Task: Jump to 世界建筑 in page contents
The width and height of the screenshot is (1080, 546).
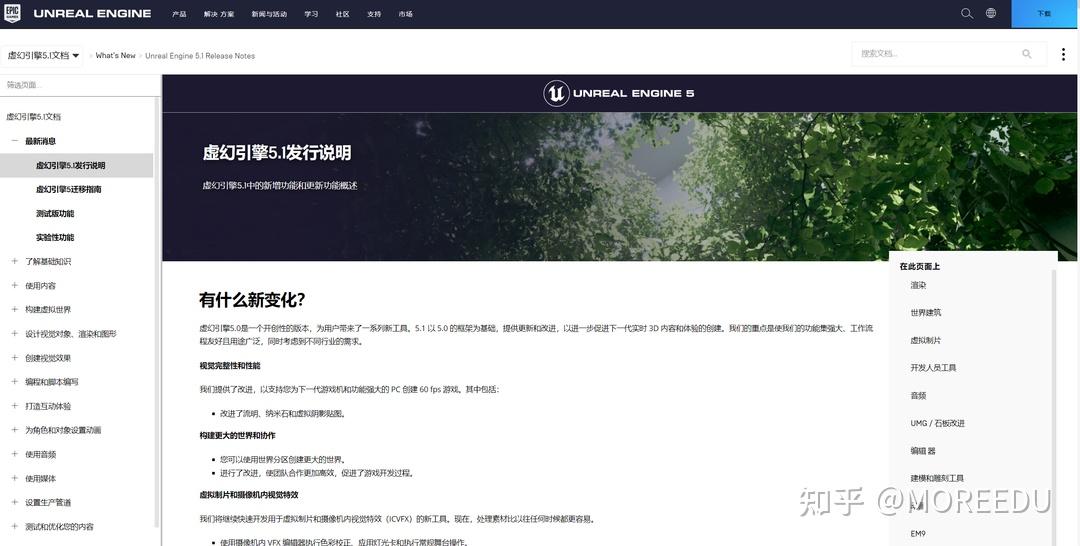Action: pyautogui.click(x=926, y=313)
